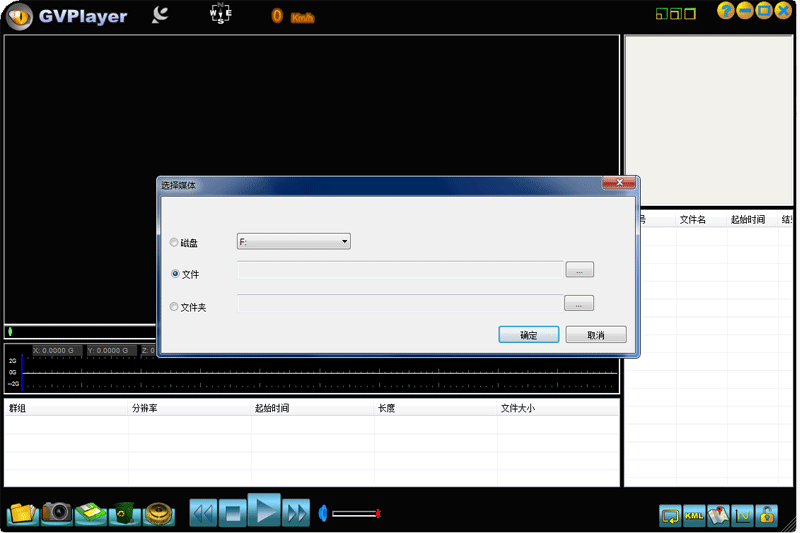Click the 分辨率 column header
800x533 pixels.
coord(189,408)
